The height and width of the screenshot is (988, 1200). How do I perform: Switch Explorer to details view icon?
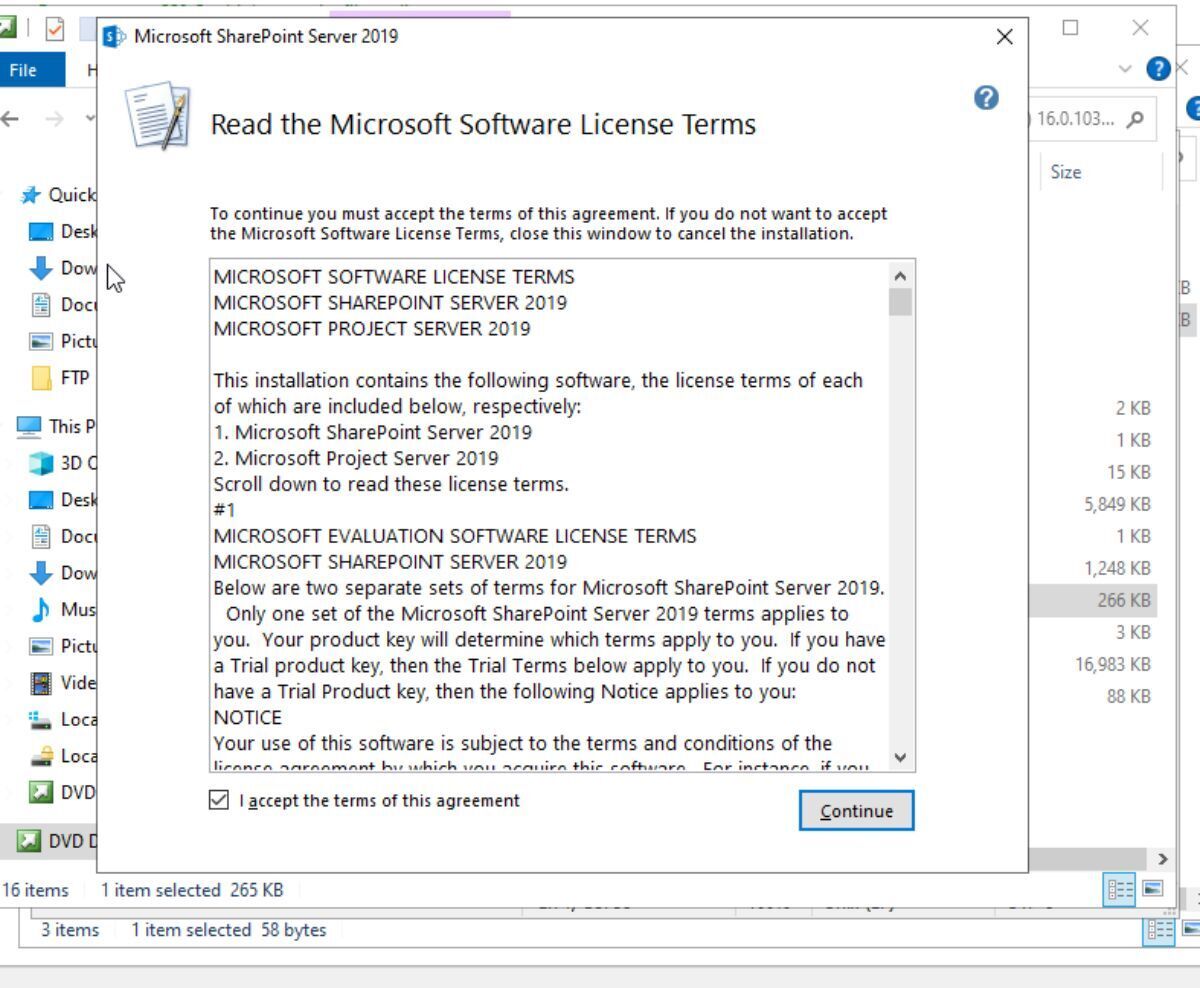1121,889
